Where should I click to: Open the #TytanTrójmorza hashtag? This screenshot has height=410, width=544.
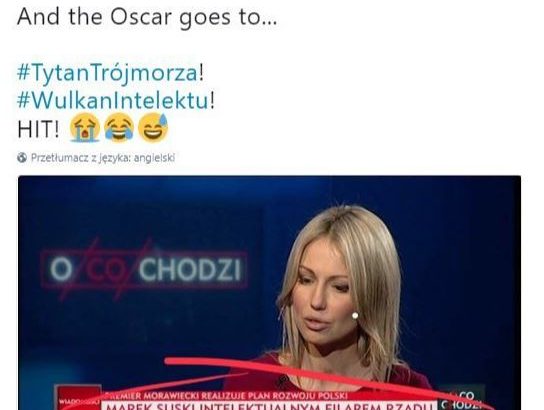tap(107, 74)
